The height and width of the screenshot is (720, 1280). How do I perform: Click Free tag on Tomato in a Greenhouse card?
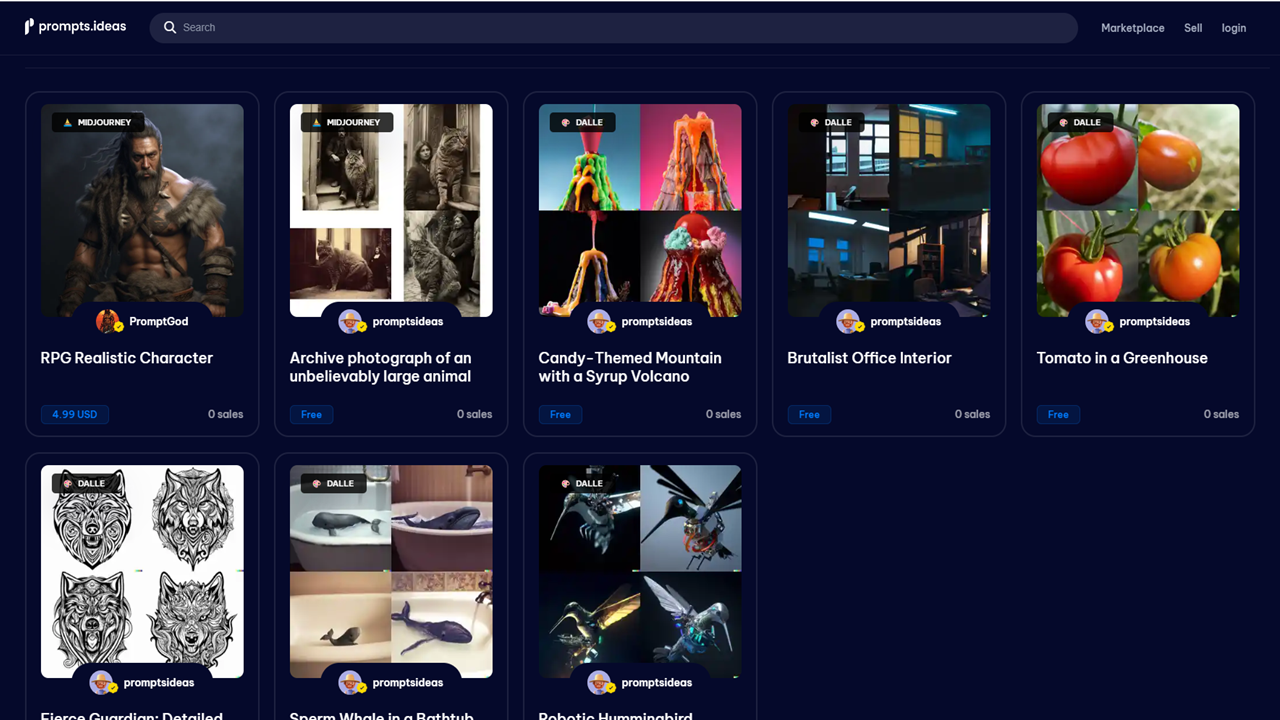point(1059,414)
